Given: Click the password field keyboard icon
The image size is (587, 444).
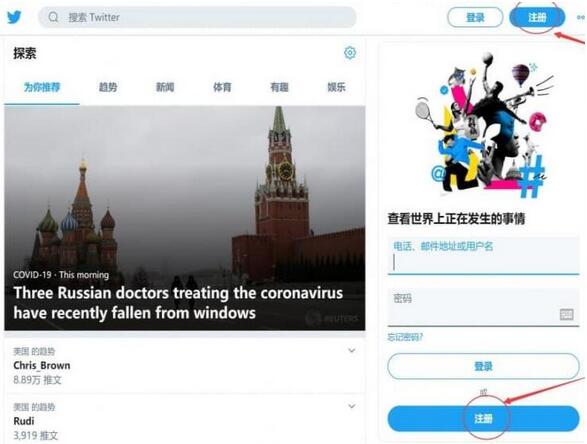Looking at the screenshot, I should (566, 314).
